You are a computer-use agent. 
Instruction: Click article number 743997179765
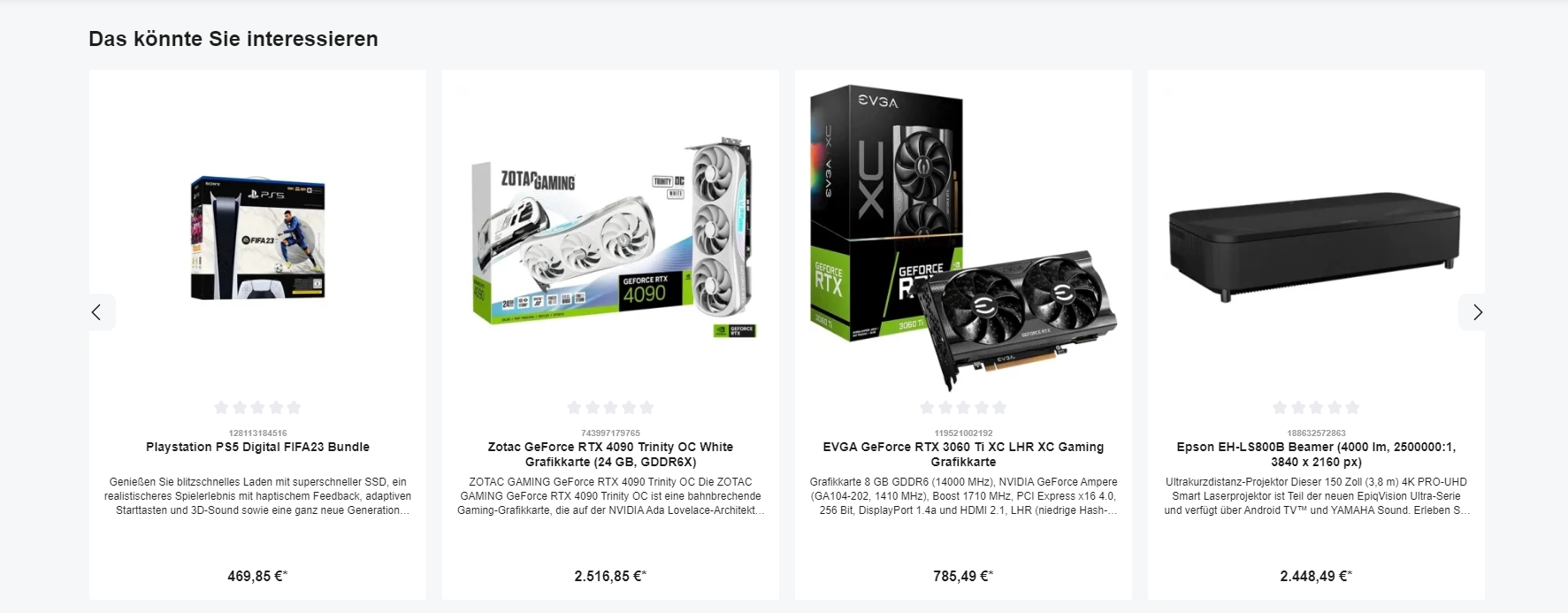tap(610, 433)
